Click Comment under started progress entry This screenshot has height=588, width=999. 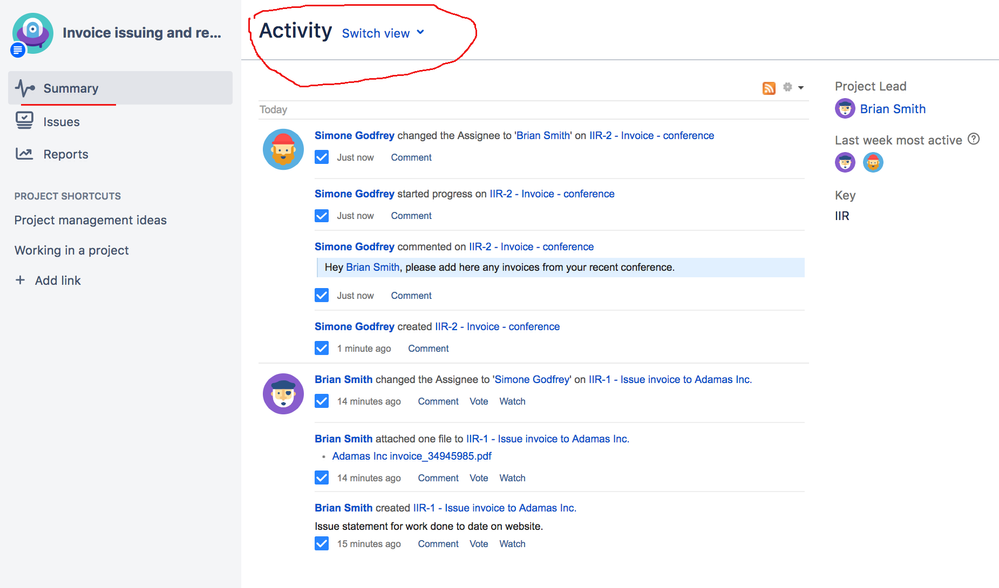tap(411, 215)
